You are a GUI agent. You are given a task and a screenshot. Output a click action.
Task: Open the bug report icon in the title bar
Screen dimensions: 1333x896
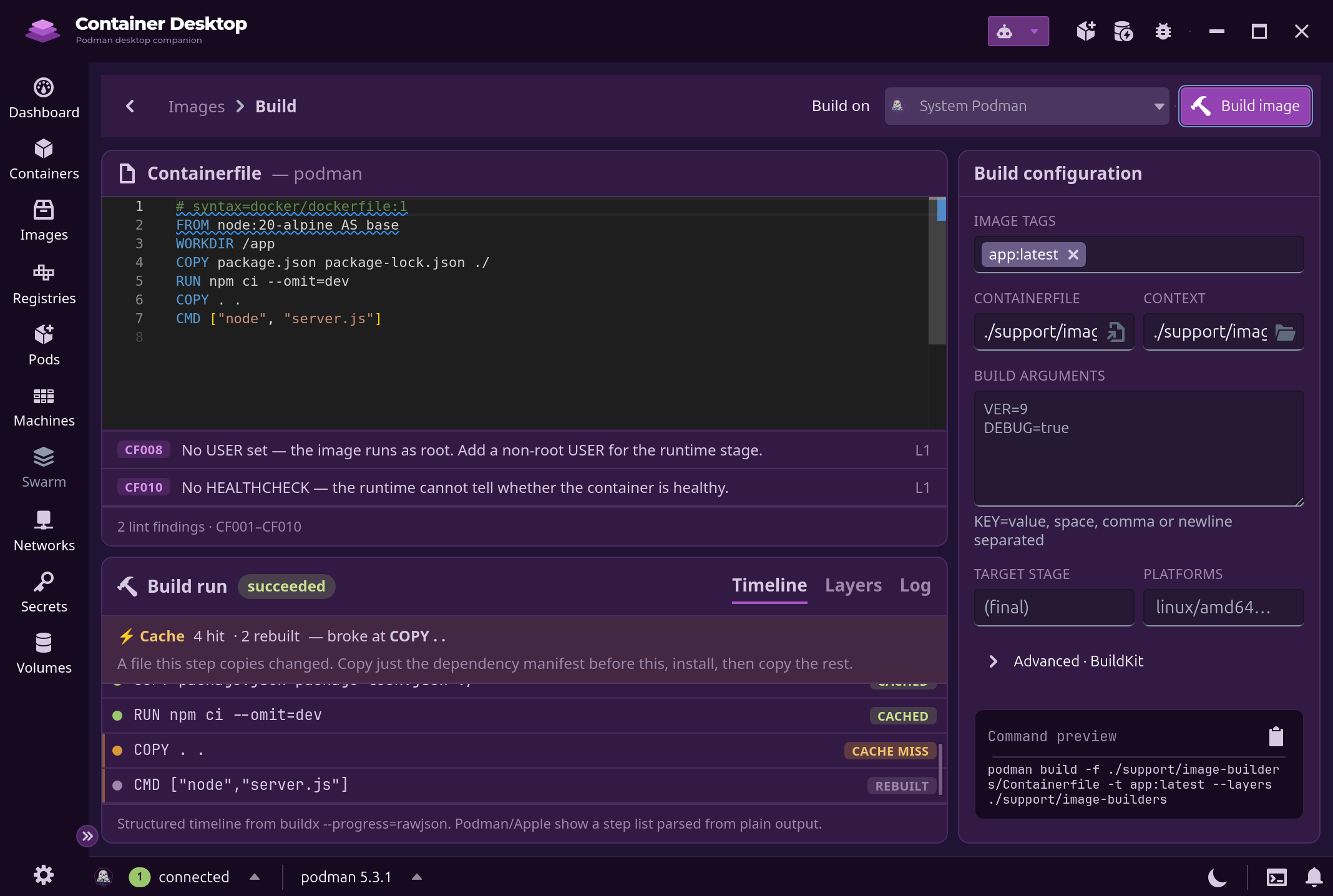click(x=1163, y=31)
